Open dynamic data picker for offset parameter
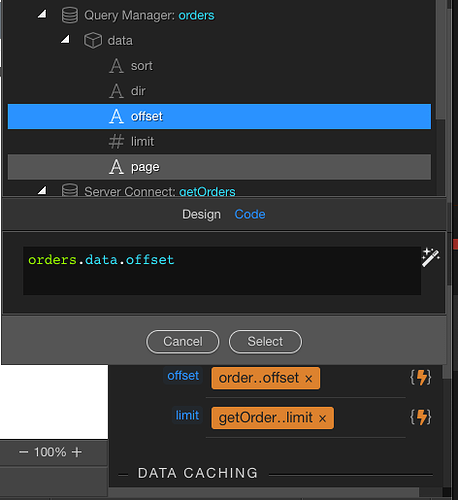This screenshot has width=458, height=500. click(421, 378)
